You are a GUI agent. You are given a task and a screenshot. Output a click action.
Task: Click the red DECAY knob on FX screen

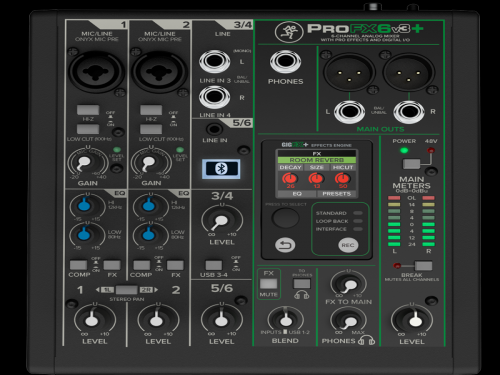pyautogui.click(x=290, y=179)
